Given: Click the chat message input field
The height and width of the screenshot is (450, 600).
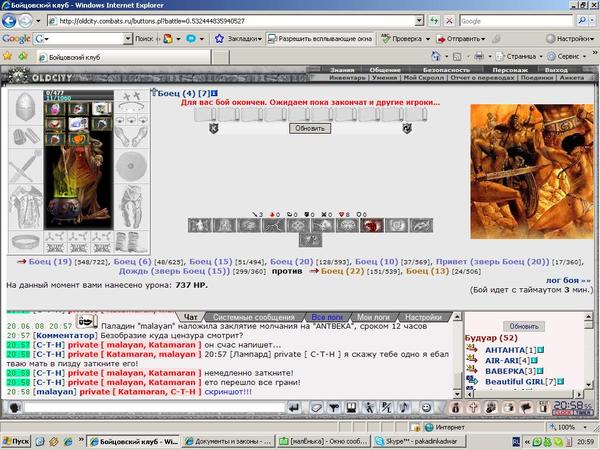Looking at the screenshot, I should (155, 407).
